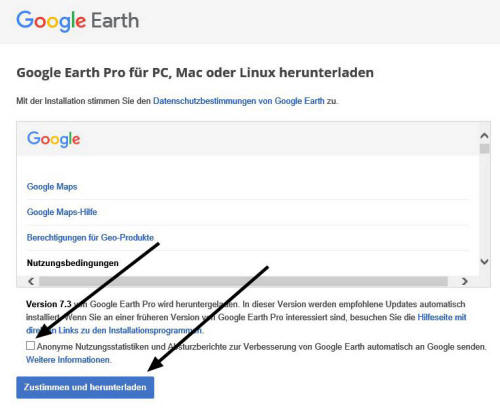Open the Google Maps link
This screenshot has width=500, height=415.
pyautogui.click(x=52, y=187)
